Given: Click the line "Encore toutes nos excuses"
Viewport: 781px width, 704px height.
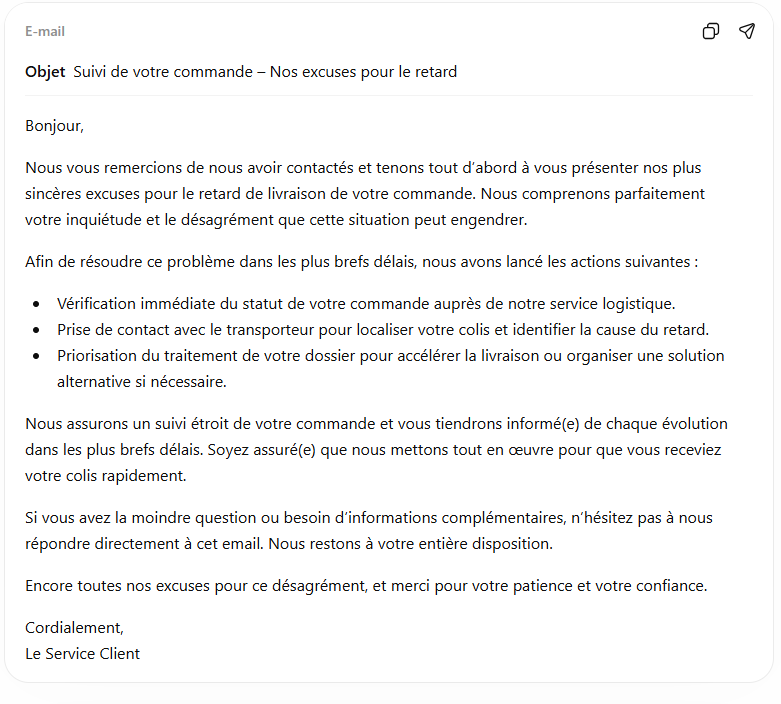Looking at the screenshot, I should (365, 586).
